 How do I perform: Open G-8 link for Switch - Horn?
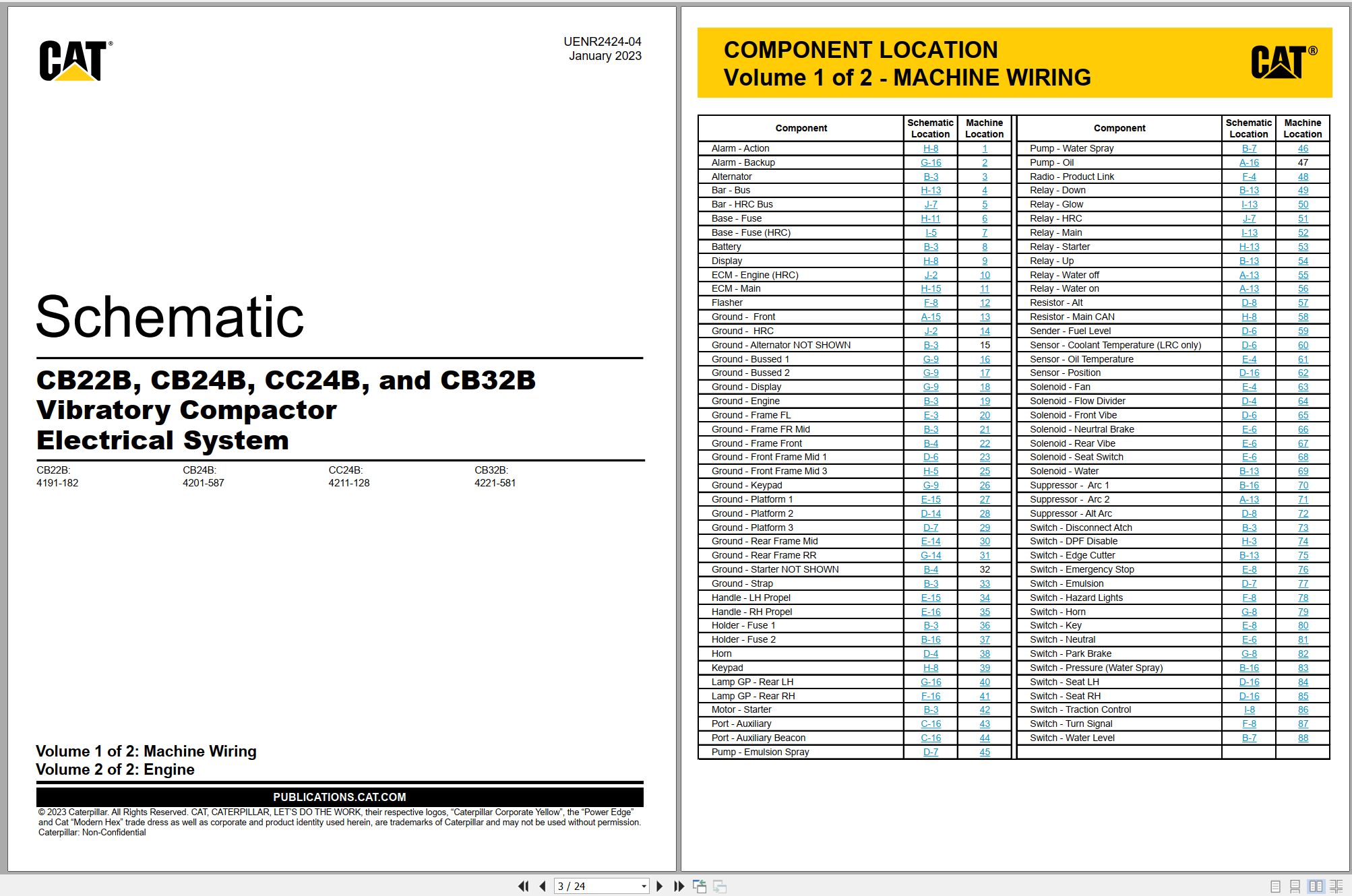pos(1249,612)
